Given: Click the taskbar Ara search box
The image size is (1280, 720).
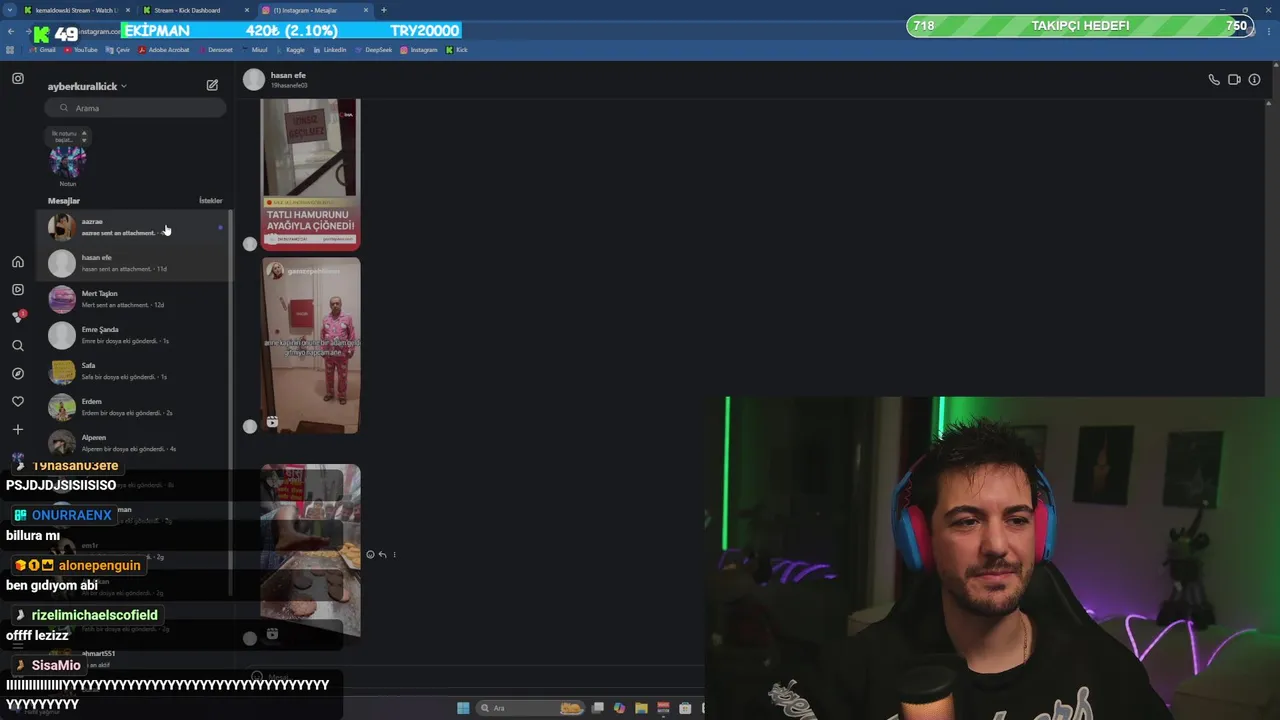Looking at the screenshot, I should (x=530, y=708).
